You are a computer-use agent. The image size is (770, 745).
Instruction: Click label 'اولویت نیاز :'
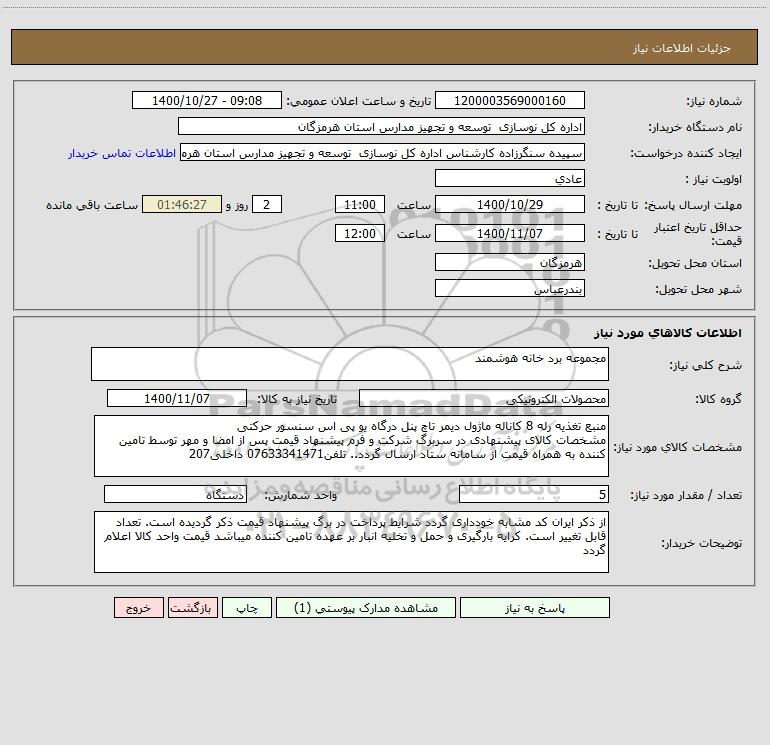coord(714,180)
